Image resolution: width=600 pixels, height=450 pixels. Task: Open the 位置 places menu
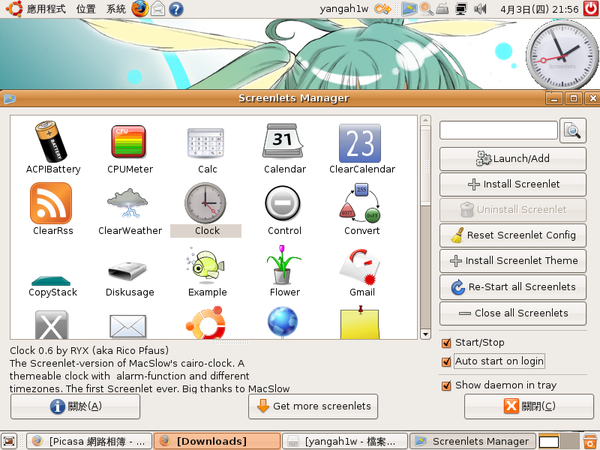pos(86,9)
